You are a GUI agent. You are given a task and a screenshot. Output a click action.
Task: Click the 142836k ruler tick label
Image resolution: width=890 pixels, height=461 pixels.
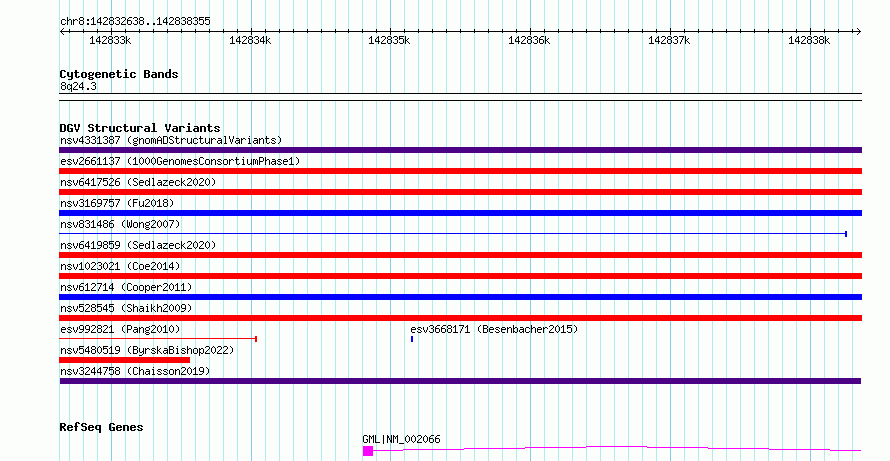click(530, 41)
